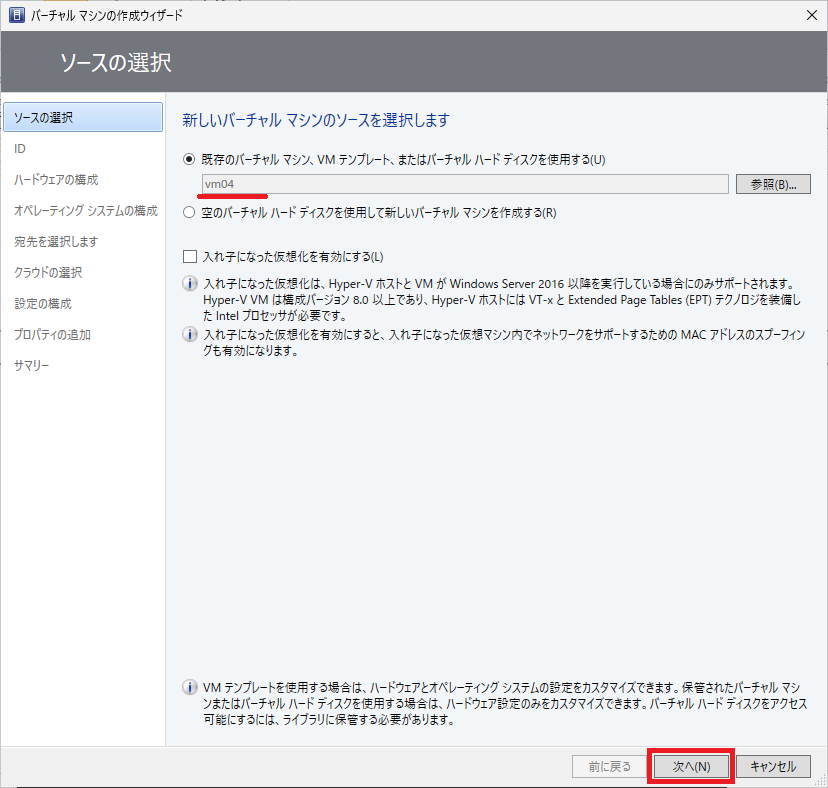This screenshot has height=788, width=828.
Task: Enable nested virtualization checkbox
Action: 190,257
